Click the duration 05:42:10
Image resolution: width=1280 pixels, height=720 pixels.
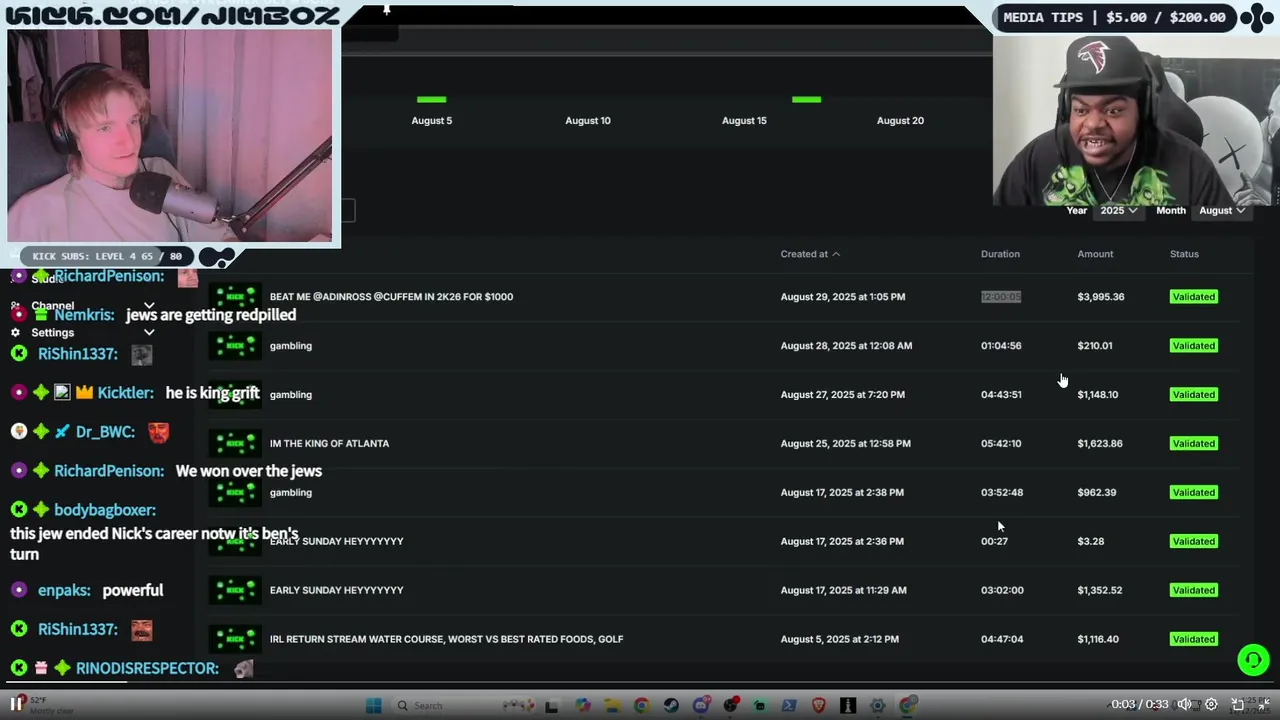[1001, 443]
